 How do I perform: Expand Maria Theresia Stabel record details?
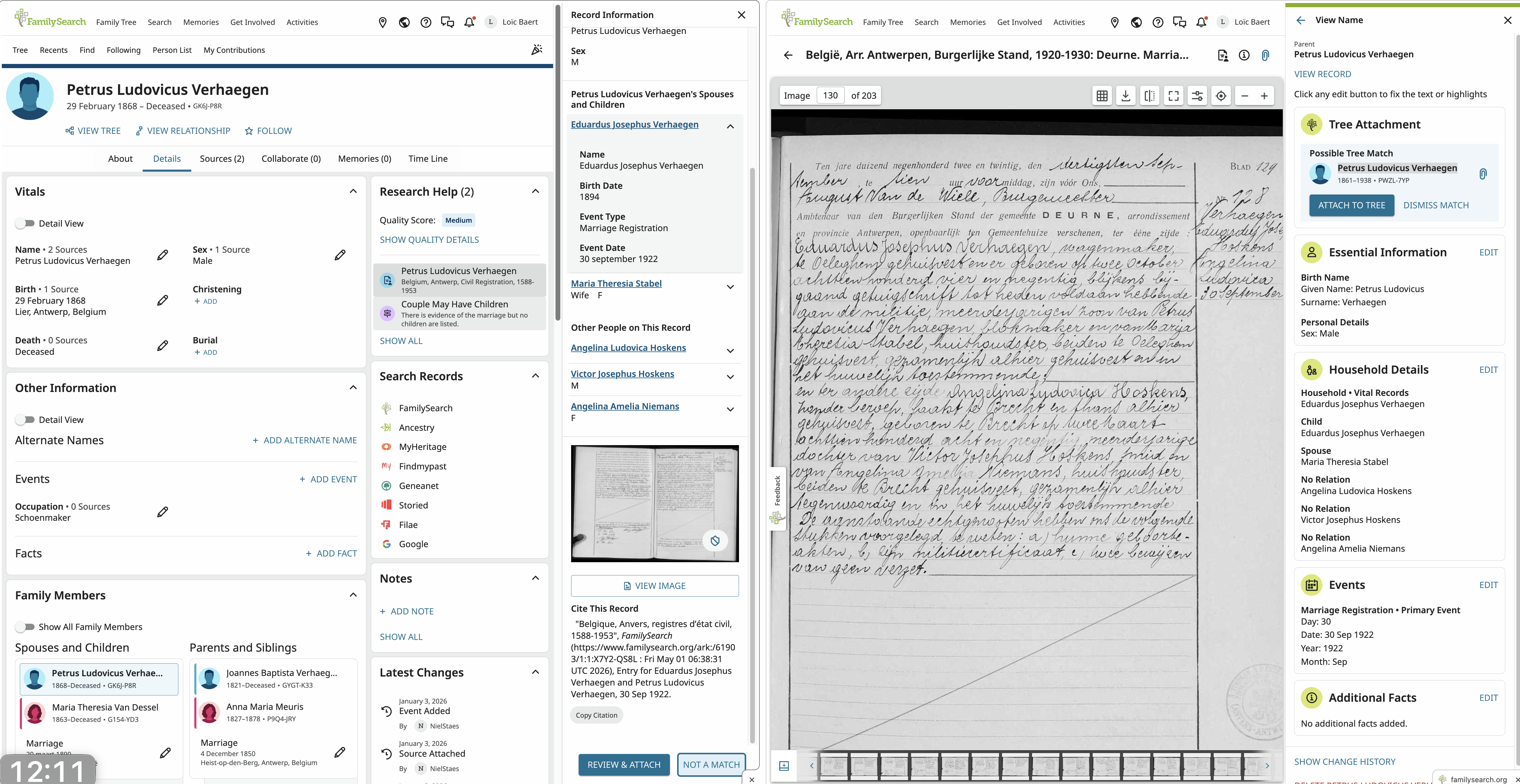pos(730,287)
